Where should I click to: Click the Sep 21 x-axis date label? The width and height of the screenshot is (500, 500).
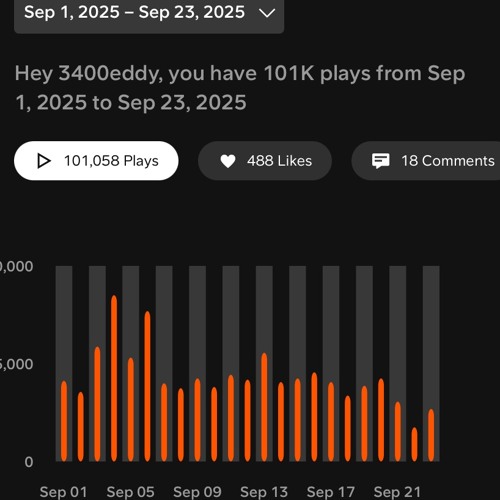[397, 492]
